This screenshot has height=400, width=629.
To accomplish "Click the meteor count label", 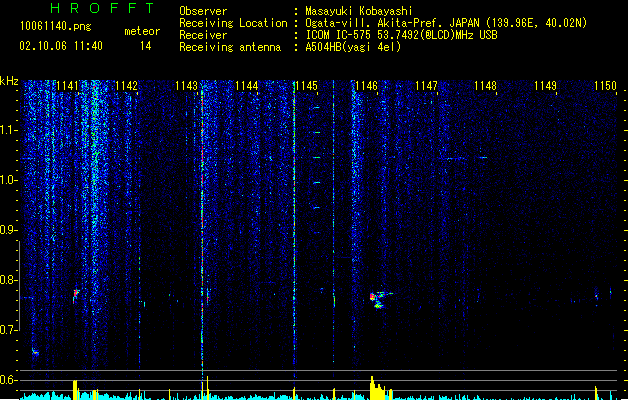I will click(142, 31).
